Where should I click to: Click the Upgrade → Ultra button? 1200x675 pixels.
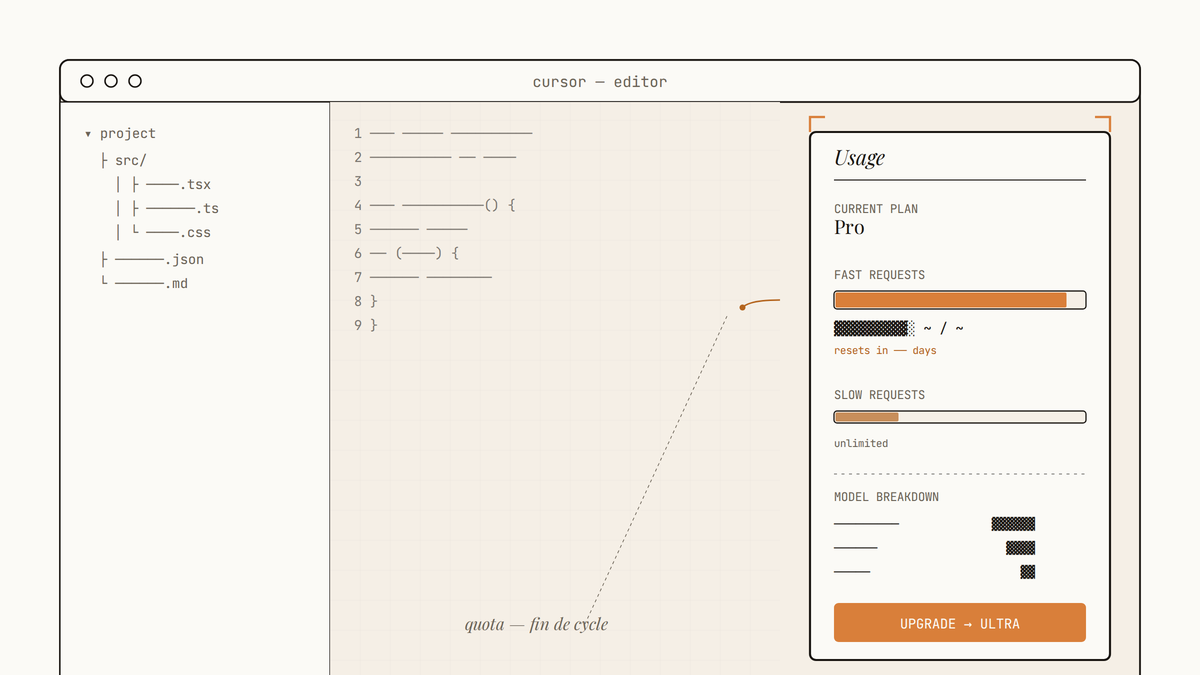click(960, 623)
